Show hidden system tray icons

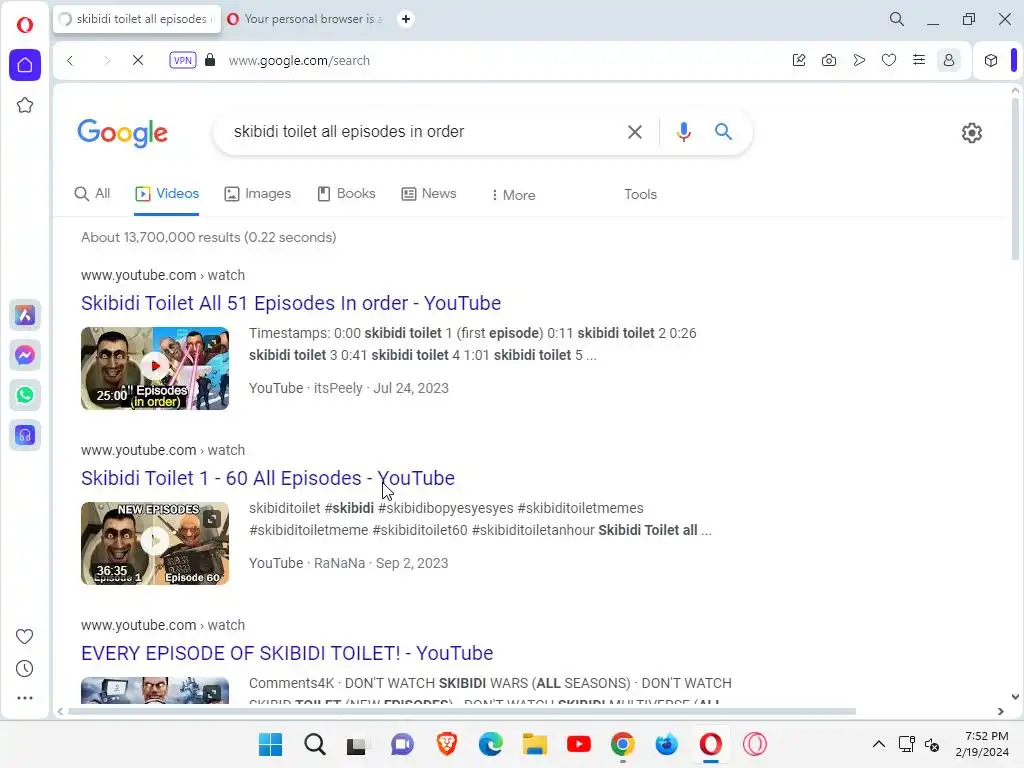click(x=879, y=744)
